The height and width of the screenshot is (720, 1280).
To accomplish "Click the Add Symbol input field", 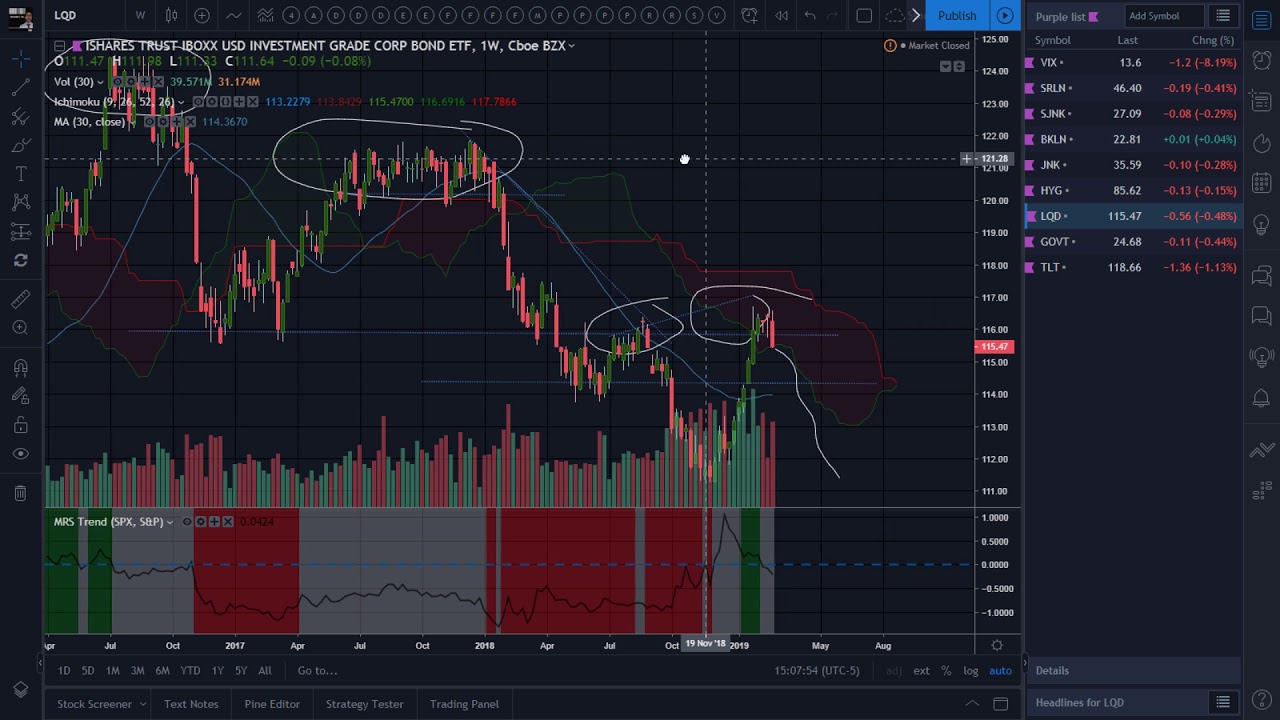I will (x=1165, y=16).
